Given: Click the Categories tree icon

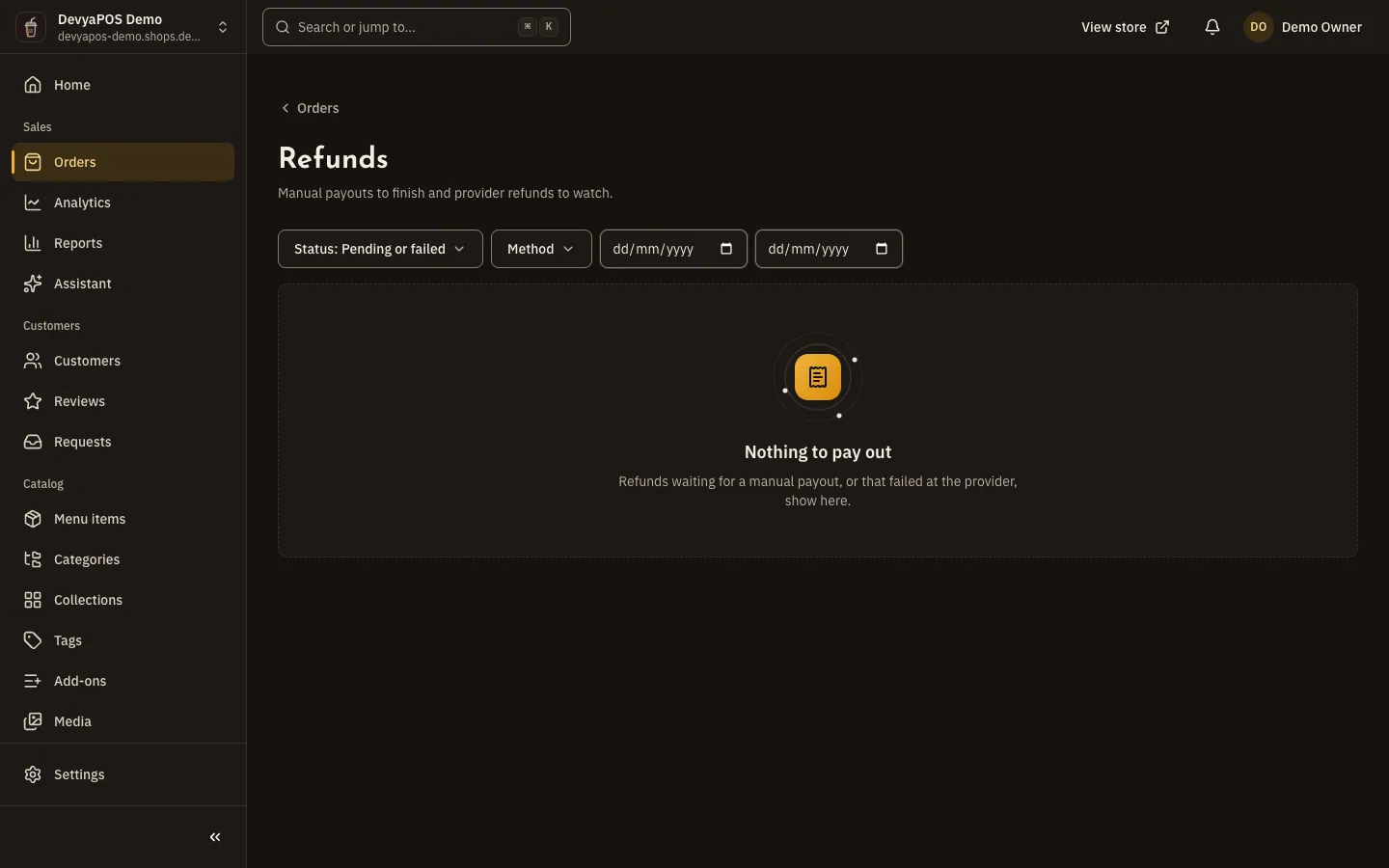Looking at the screenshot, I should point(33,559).
